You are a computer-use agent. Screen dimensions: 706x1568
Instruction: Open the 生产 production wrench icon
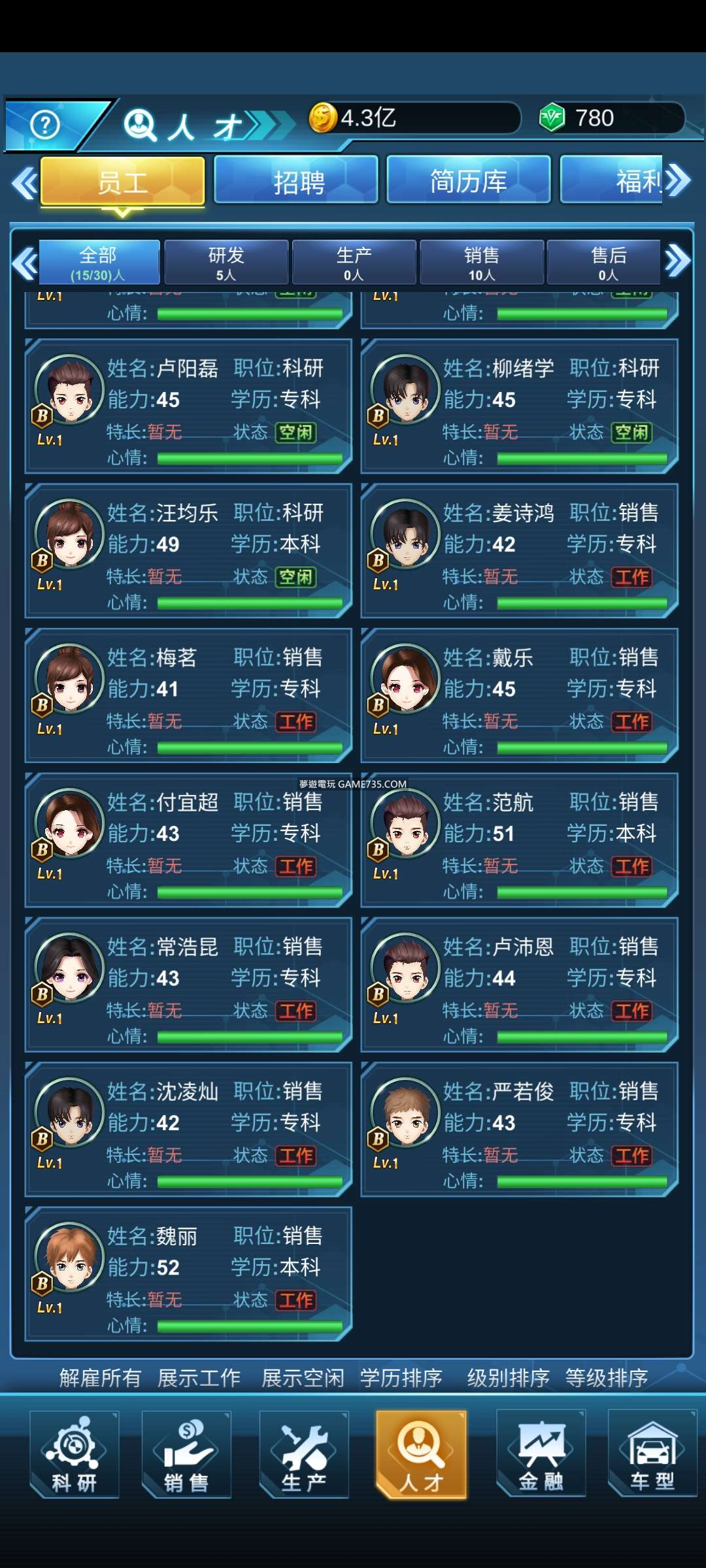coord(304,1454)
